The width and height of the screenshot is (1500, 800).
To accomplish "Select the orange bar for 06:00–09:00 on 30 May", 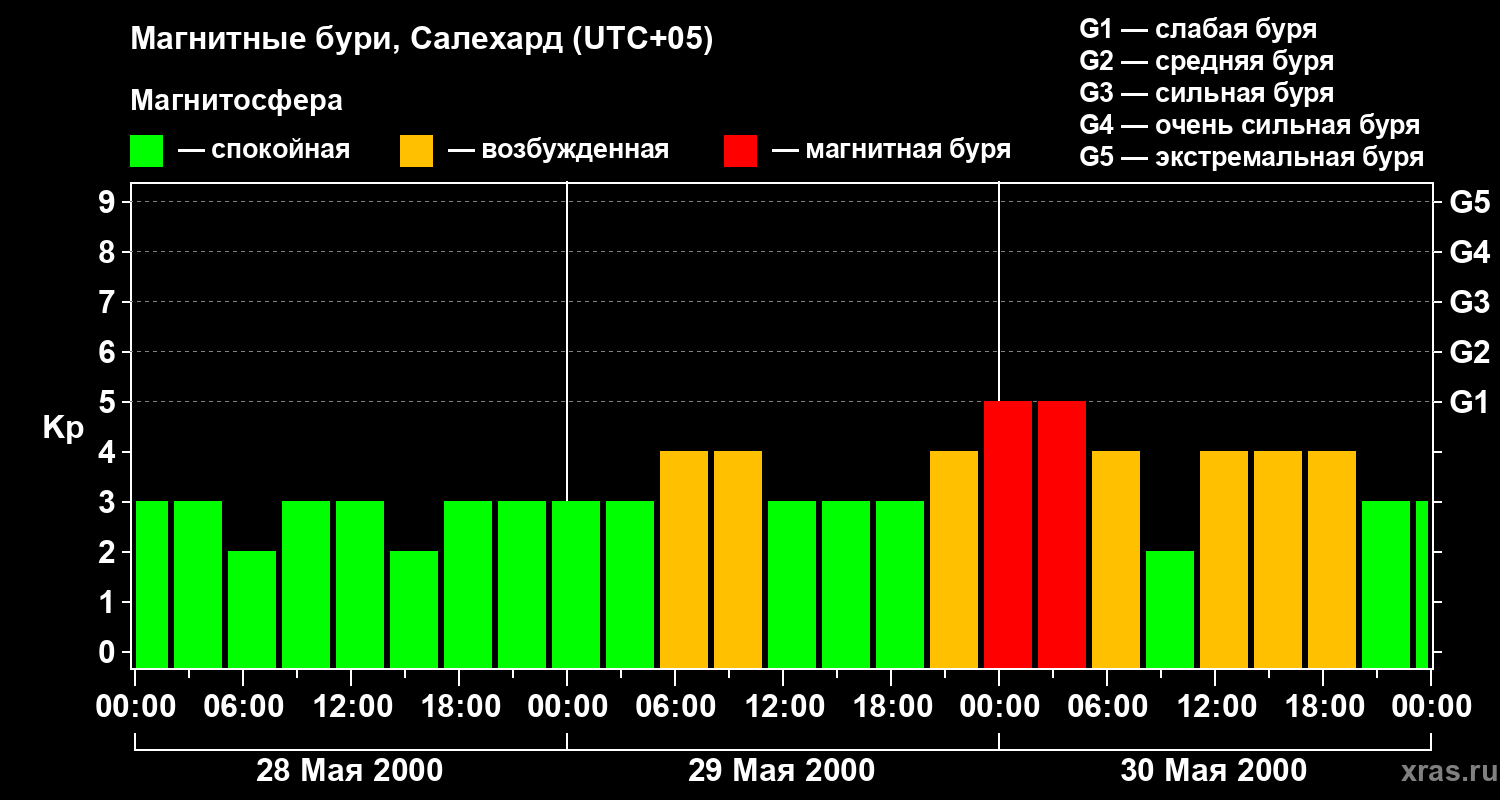I will tap(1116, 559).
